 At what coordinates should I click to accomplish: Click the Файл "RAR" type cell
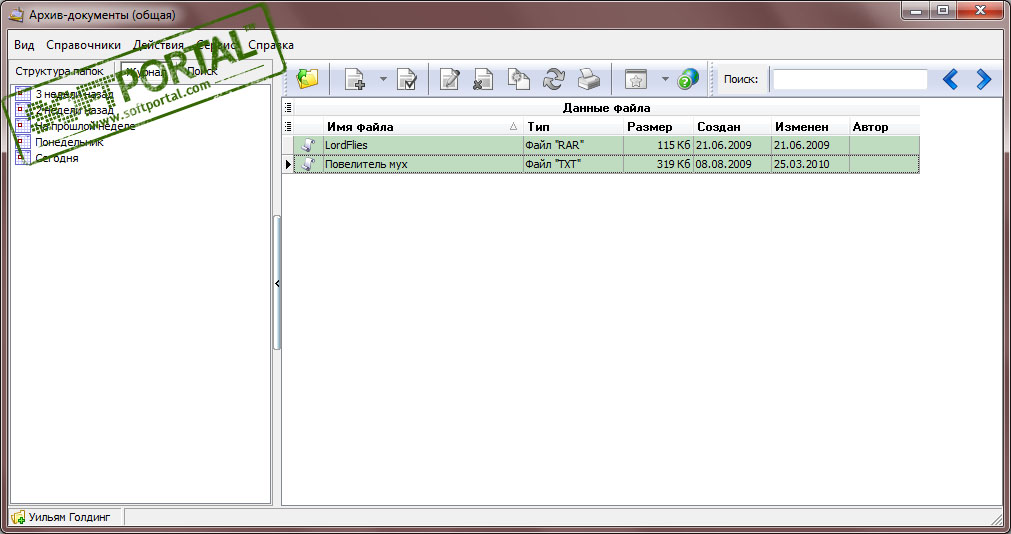(x=573, y=145)
